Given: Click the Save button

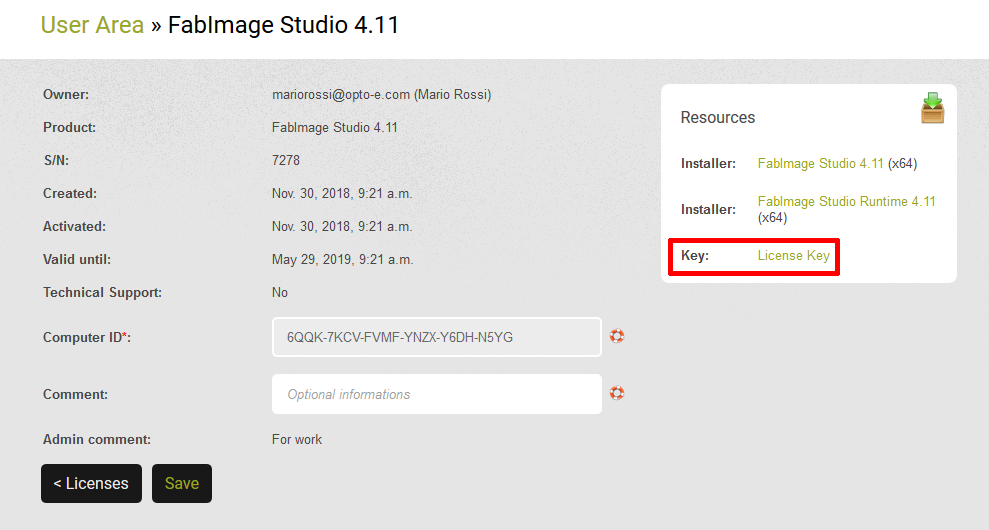Looking at the screenshot, I should point(182,483).
